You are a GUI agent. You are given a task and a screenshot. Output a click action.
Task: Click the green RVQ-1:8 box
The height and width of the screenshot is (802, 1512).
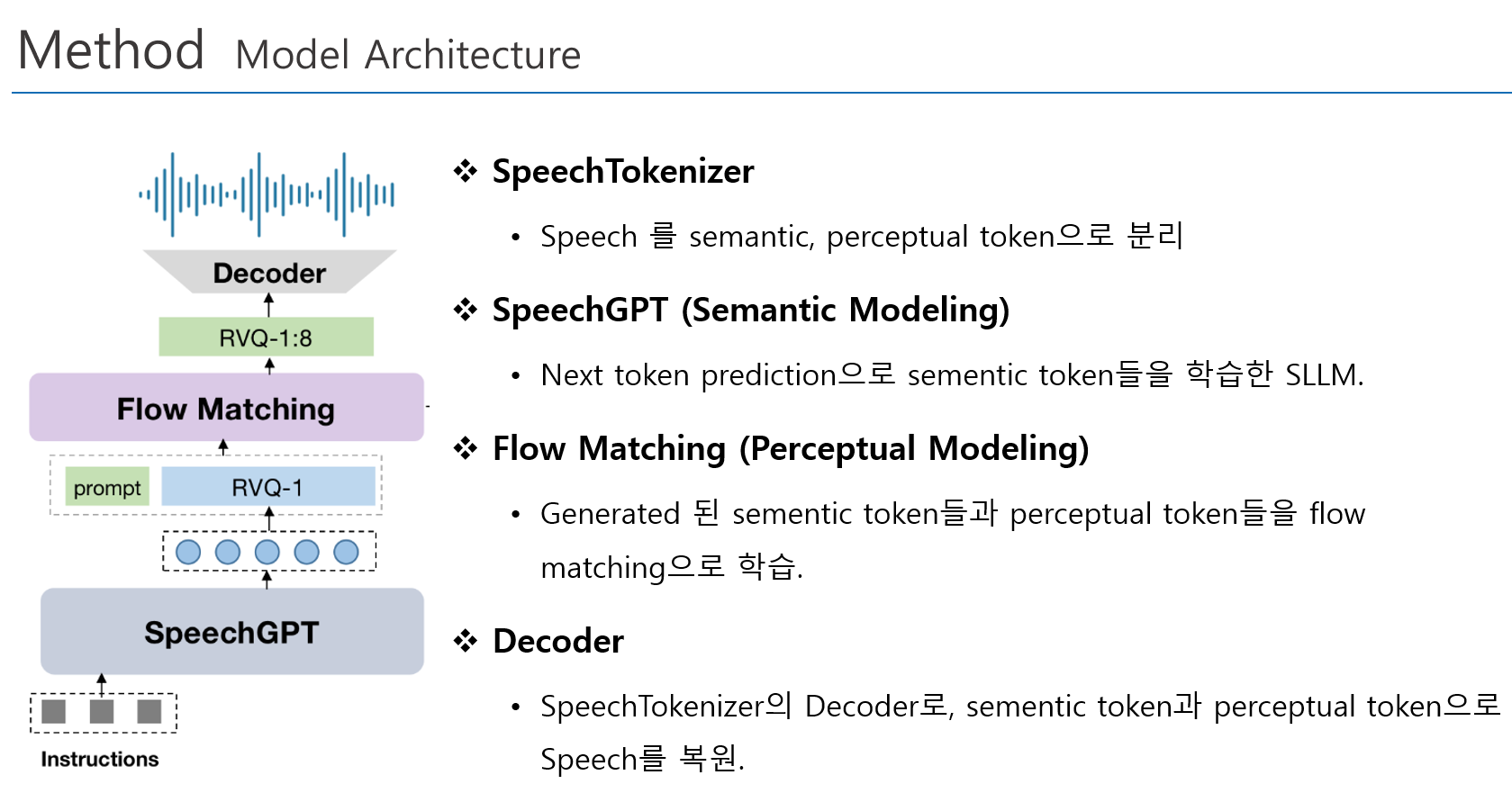point(267,338)
